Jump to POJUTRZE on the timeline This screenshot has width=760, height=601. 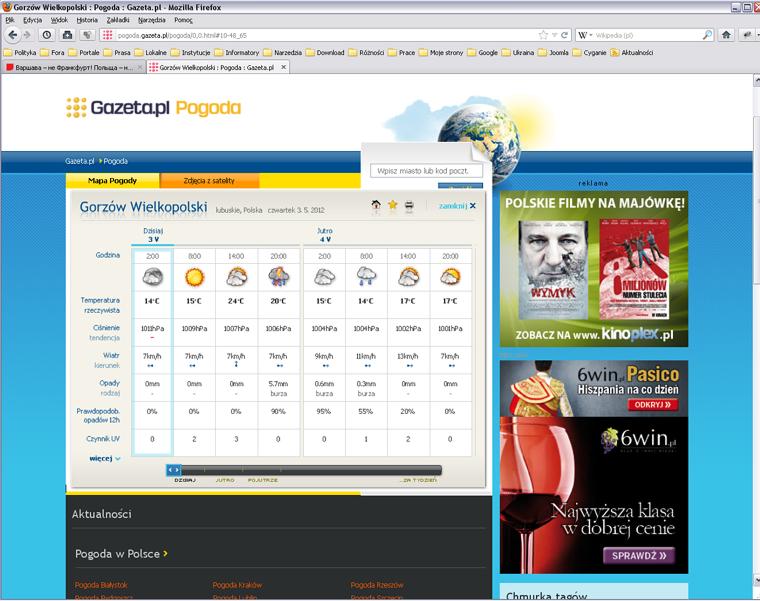click(263, 480)
